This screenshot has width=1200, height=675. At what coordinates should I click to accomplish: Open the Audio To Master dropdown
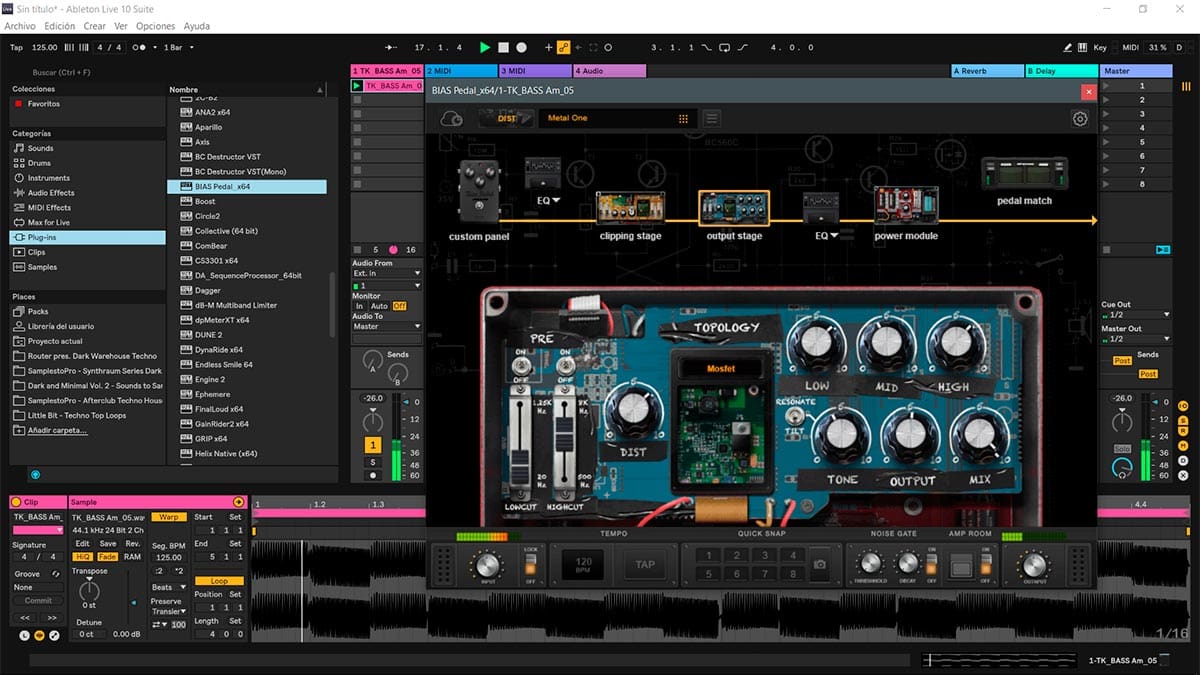tap(387, 327)
